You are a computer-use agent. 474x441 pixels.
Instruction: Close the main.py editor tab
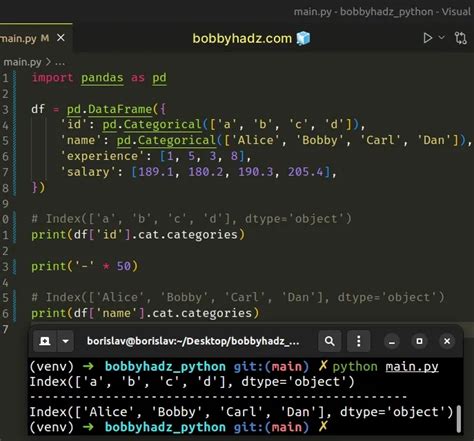[x=61, y=38]
